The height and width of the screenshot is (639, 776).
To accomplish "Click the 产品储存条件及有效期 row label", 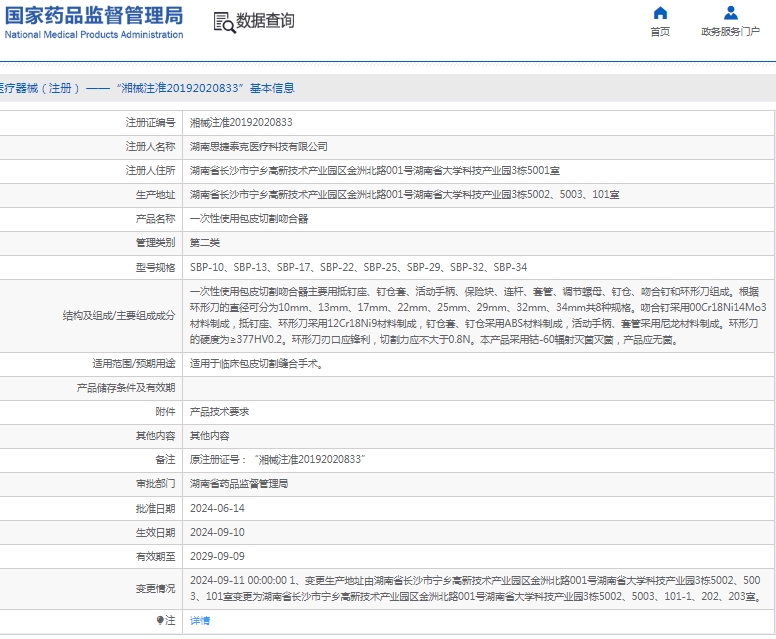I will [x=126, y=388].
